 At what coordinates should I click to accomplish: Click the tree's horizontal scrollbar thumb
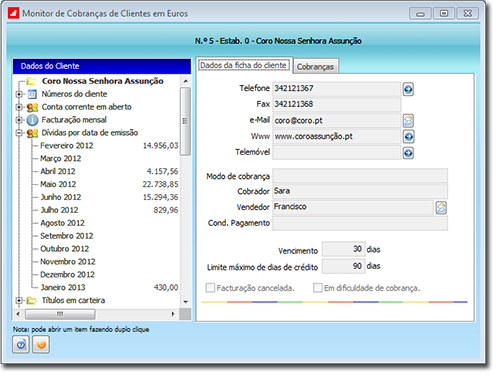60,314
